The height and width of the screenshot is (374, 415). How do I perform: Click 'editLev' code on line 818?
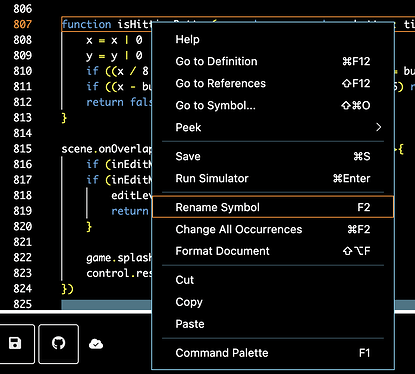(x=132, y=195)
